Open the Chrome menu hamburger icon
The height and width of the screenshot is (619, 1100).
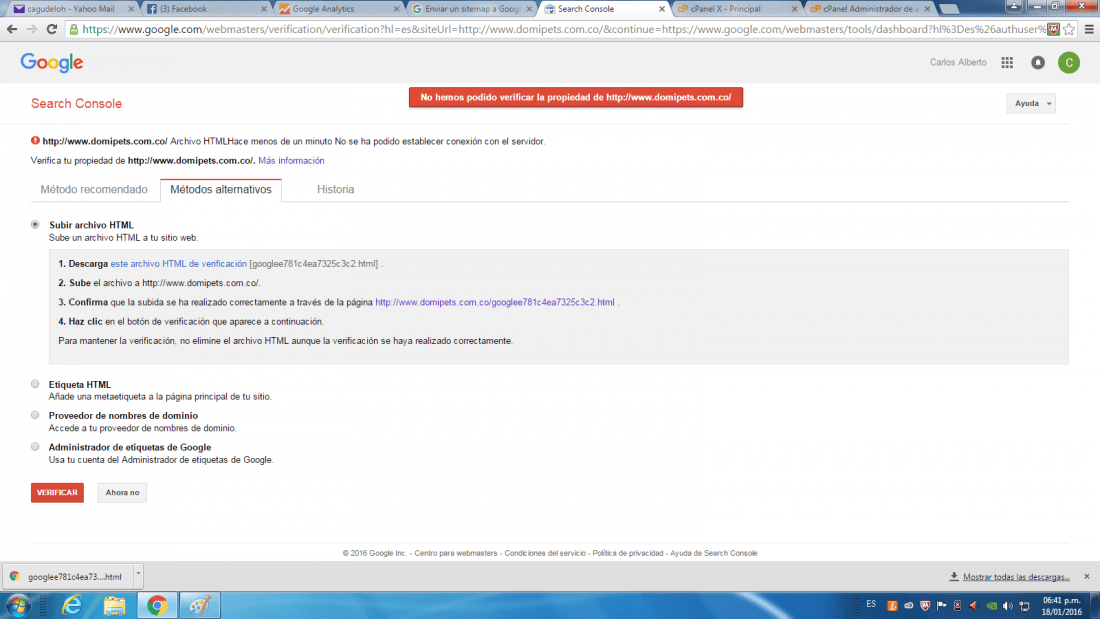(1089, 29)
